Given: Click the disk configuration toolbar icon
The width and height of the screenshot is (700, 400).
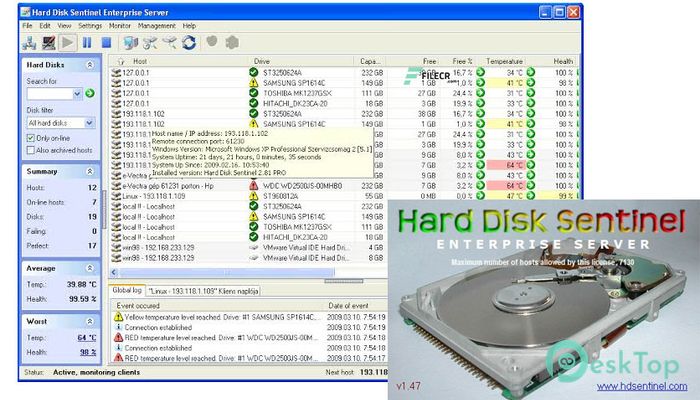Looking at the screenshot, I should coord(169,43).
